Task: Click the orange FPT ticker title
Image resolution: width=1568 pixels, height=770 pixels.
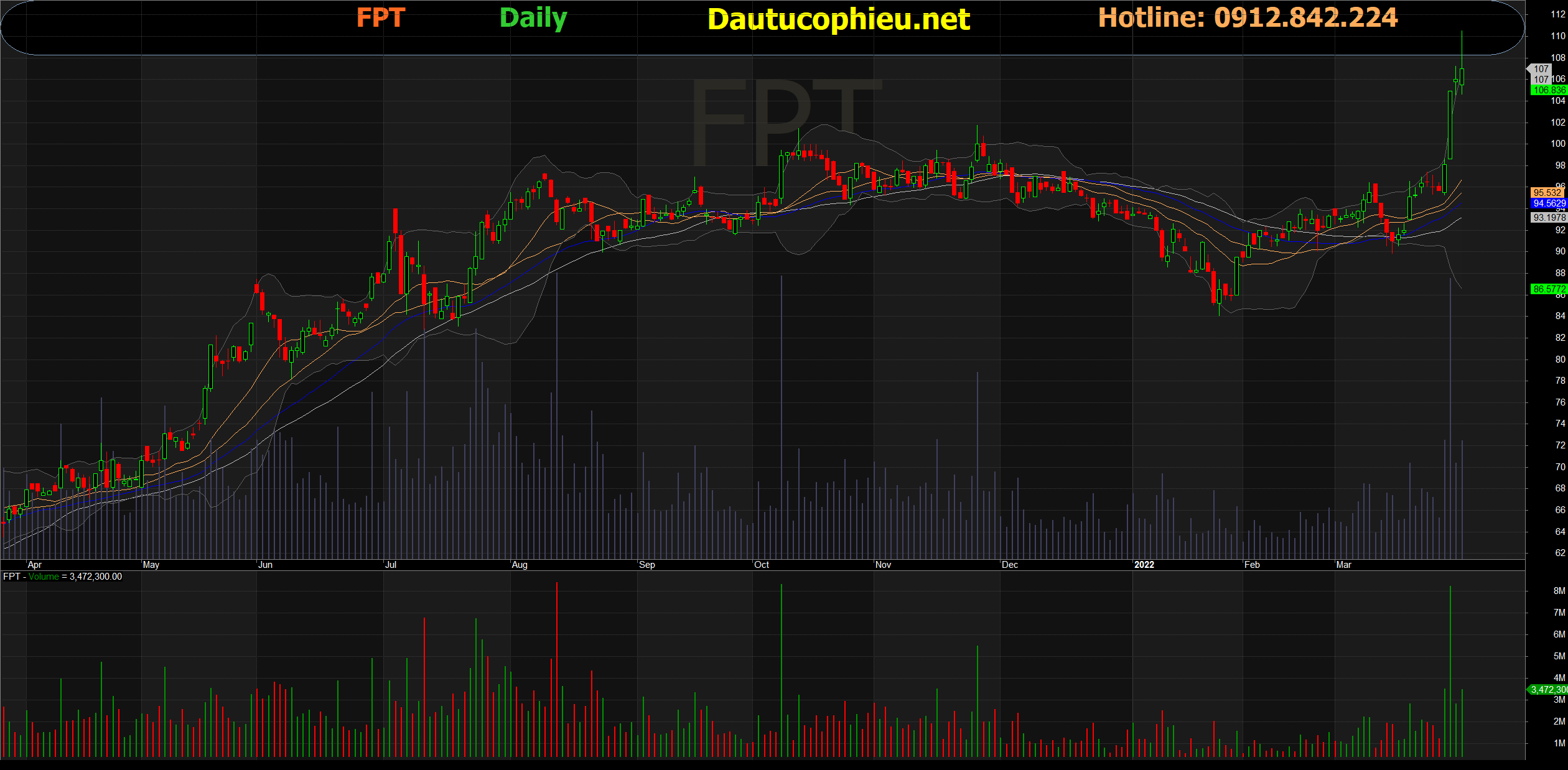Action: 380,18
